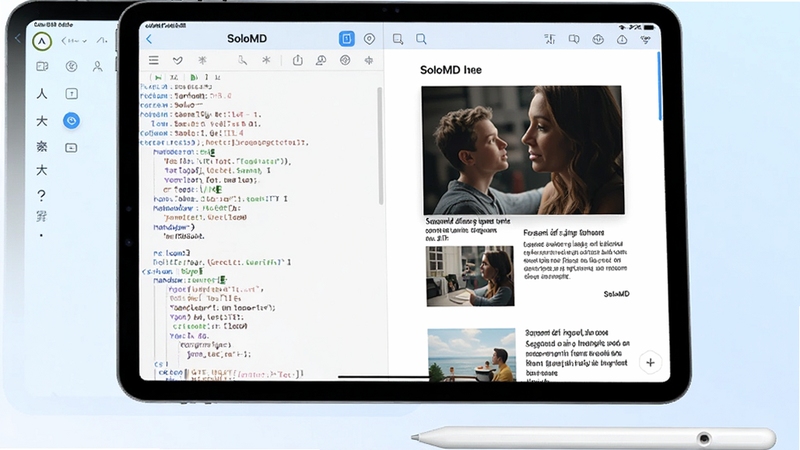Click the gray scrollbar of the code editor
Image resolution: width=800 pixels, height=450 pixels.
[x=380, y=146]
